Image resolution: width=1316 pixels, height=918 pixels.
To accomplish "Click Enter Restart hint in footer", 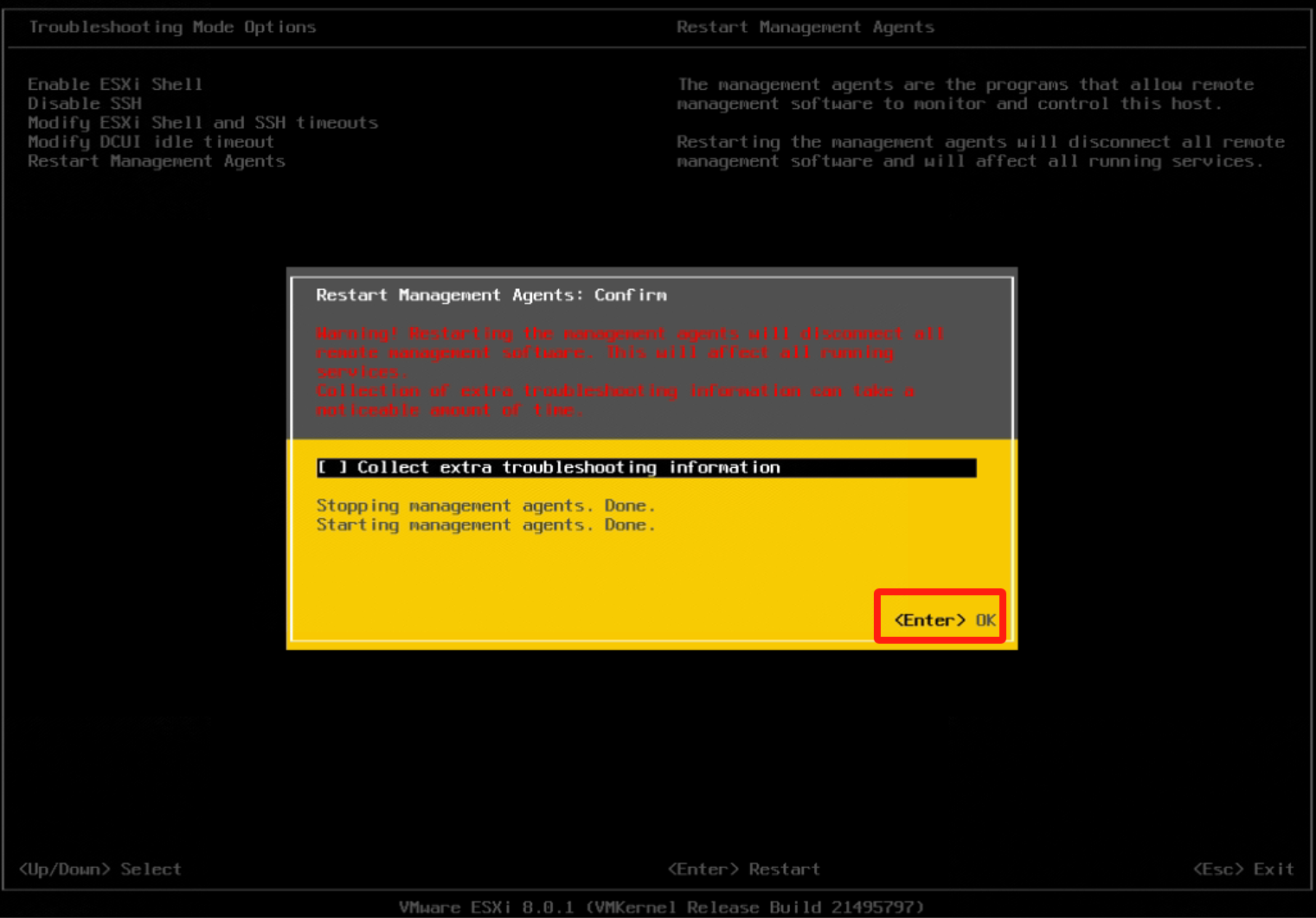I will [x=743, y=869].
